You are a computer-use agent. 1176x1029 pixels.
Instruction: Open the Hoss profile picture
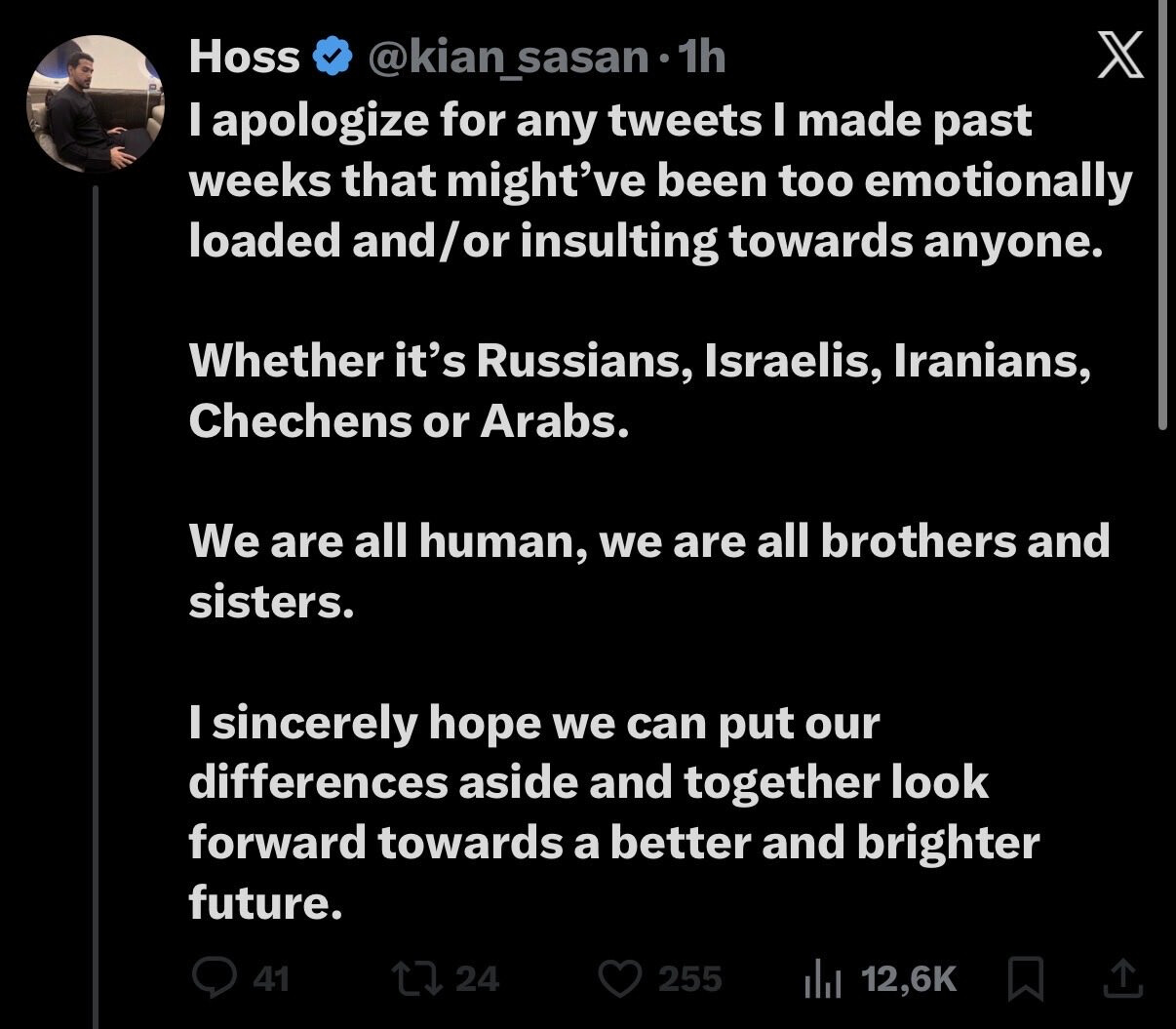[95, 104]
